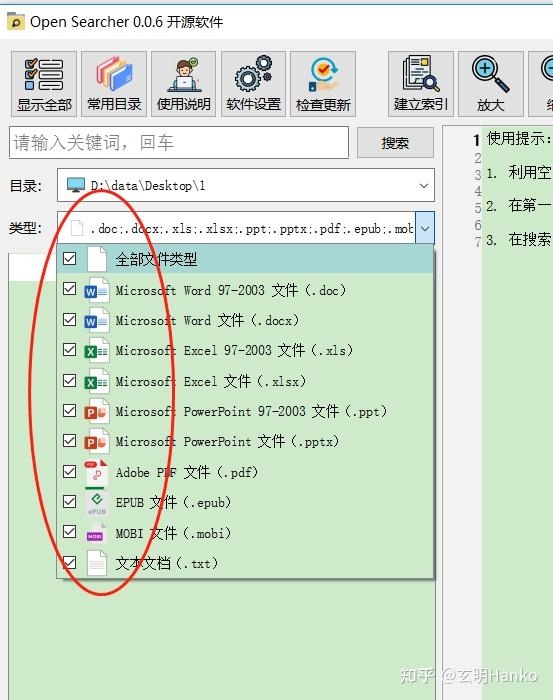Uncheck the Adobe PDF (.pdf) checkbox
553x700 pixels.
pyautogui.click(x=70, y=471)
